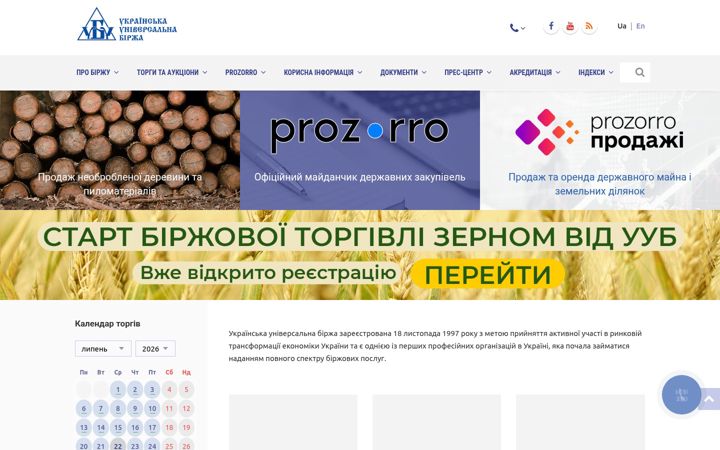Image resolution: width=720 pixels, height=450 pixels.
Task: Expand the ПРО БІРЖУ menu
Action: click(97, 72)
